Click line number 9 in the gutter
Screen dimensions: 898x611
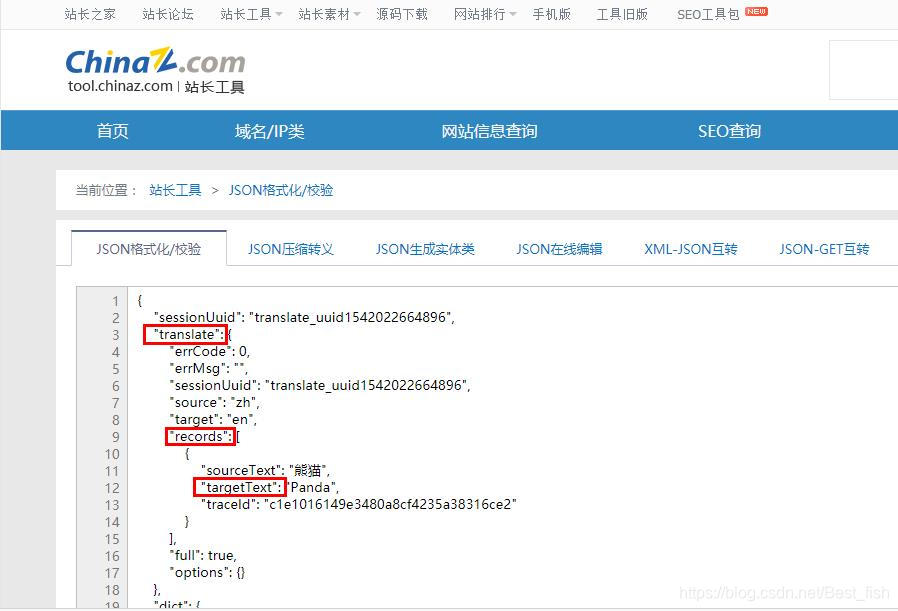click(x=116, y=437)
